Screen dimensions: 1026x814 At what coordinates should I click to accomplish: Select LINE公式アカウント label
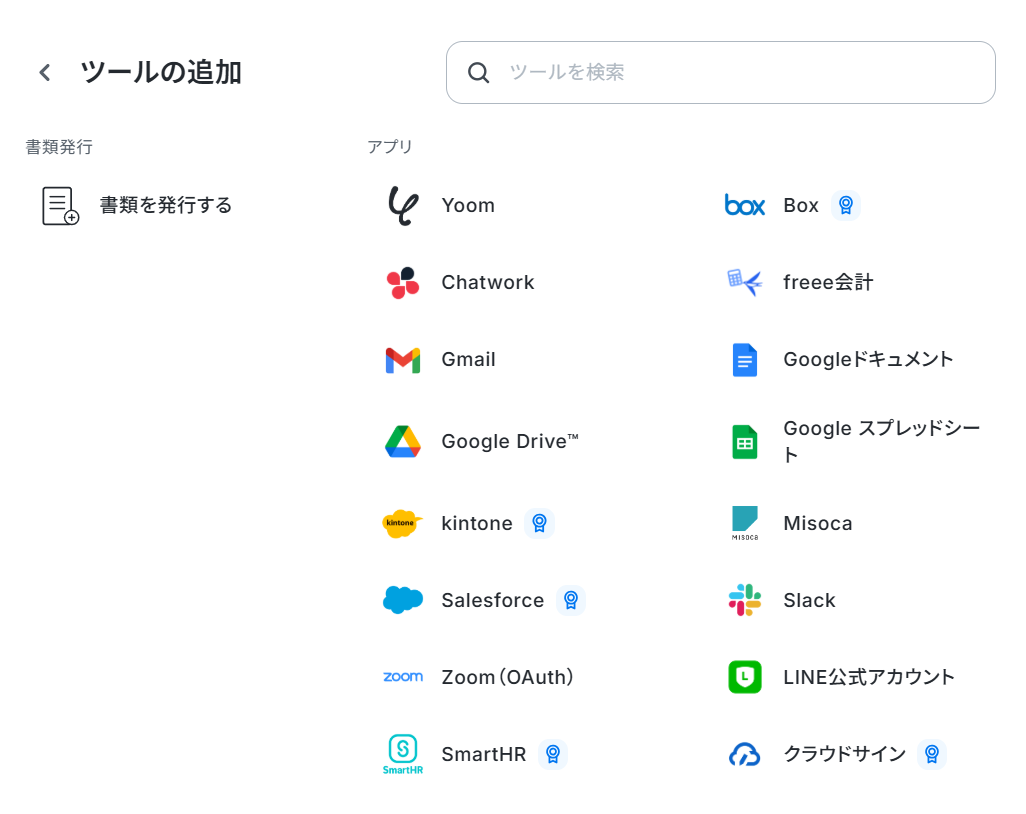869,677
